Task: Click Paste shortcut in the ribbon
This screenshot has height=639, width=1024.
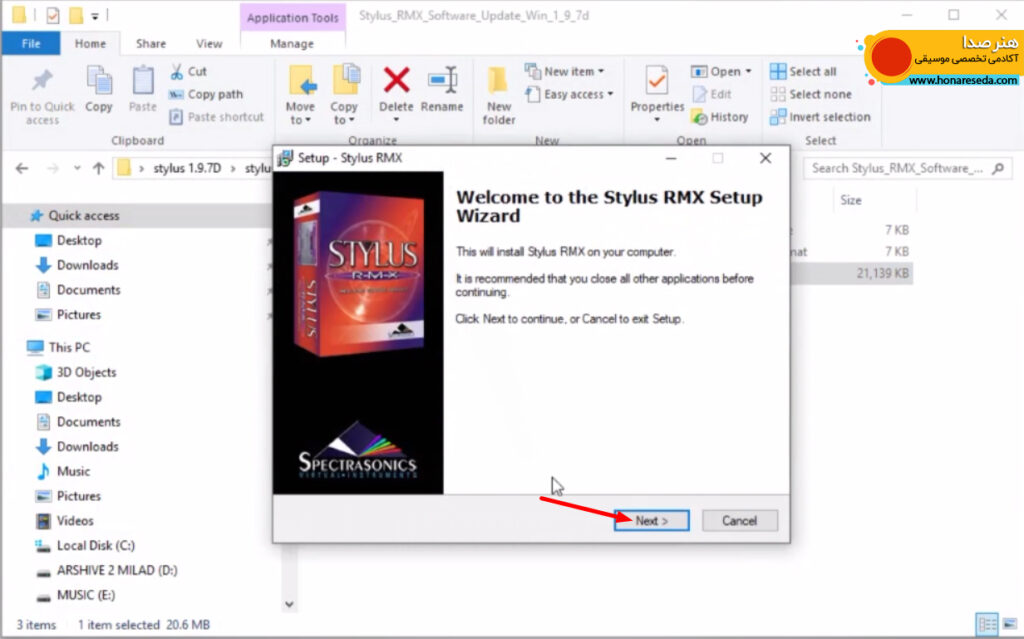Action: (217, 118)
